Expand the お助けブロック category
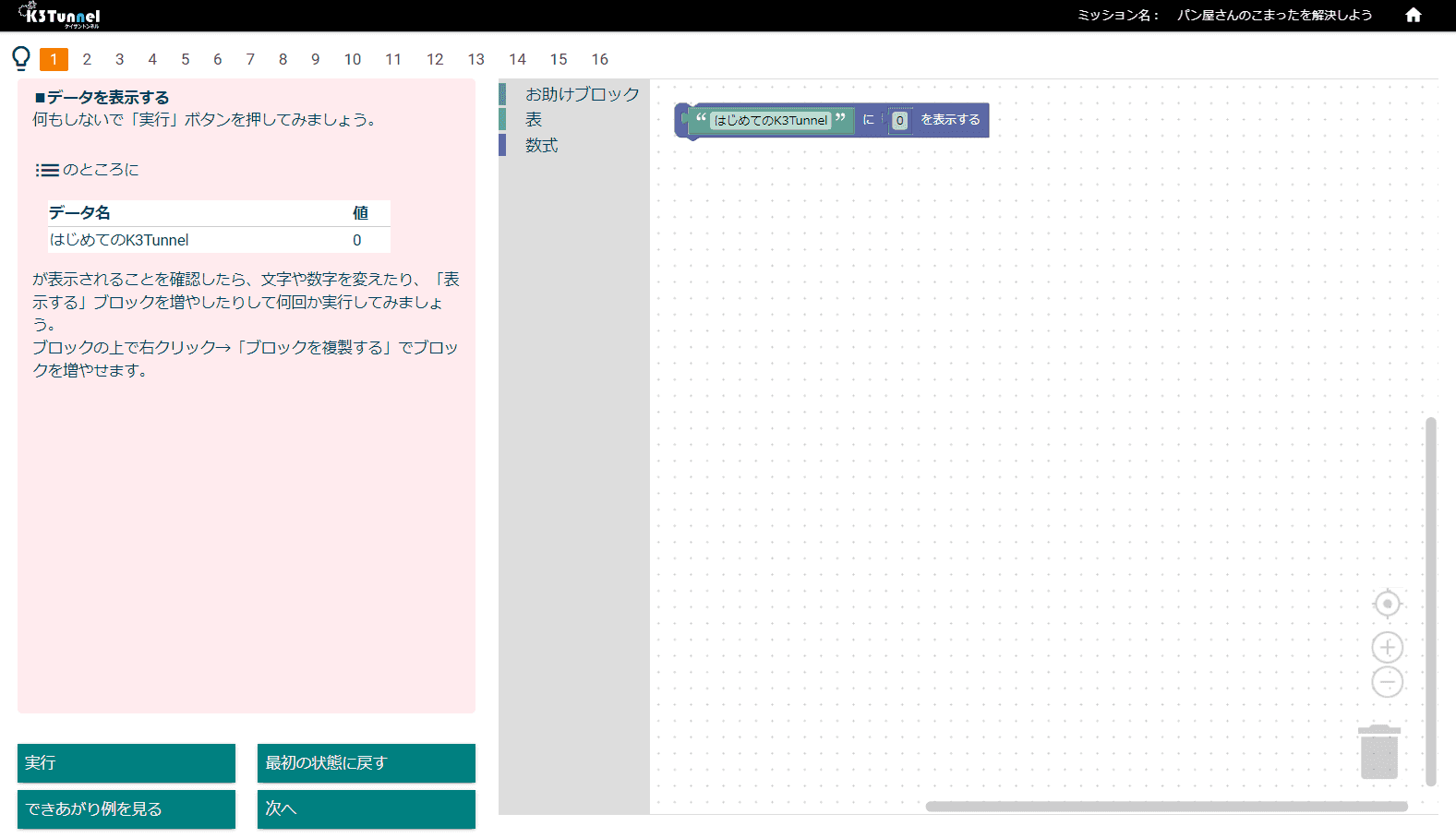This screenshot has height=838, width=1456. tap(581, 94)
